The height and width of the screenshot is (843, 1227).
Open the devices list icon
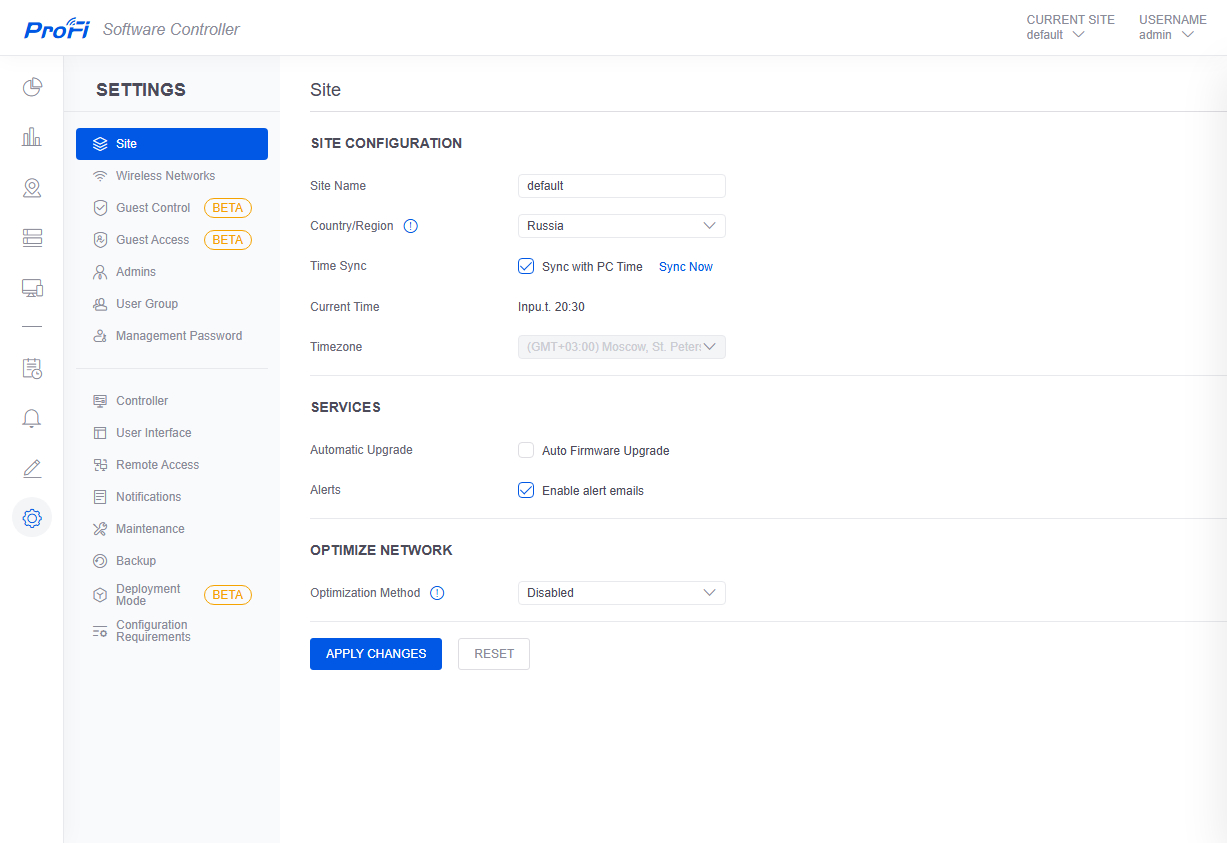click(x=32, y=238)
